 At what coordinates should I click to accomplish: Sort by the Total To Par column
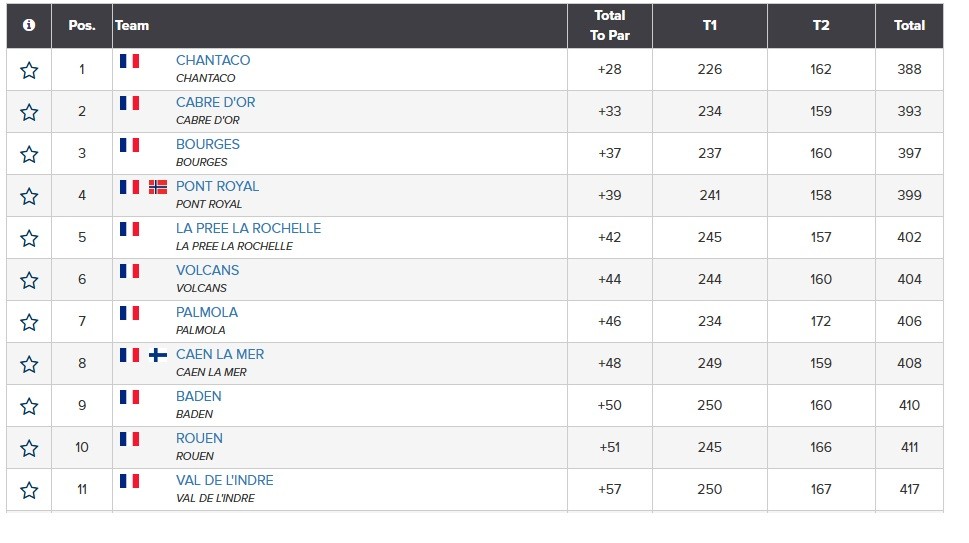[609, 25]
